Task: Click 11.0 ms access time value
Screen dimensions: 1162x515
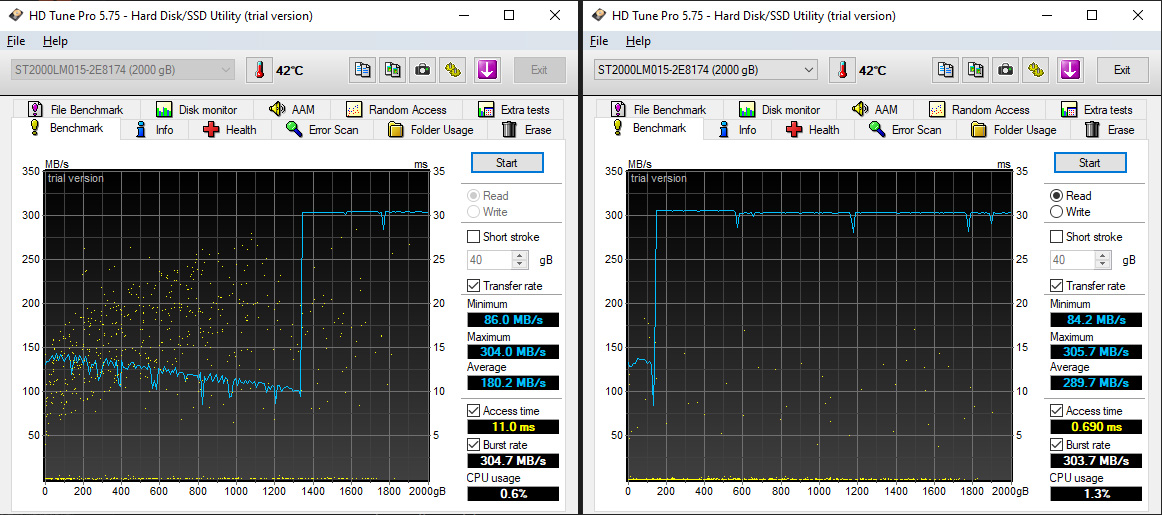Action: click(513, 427)
